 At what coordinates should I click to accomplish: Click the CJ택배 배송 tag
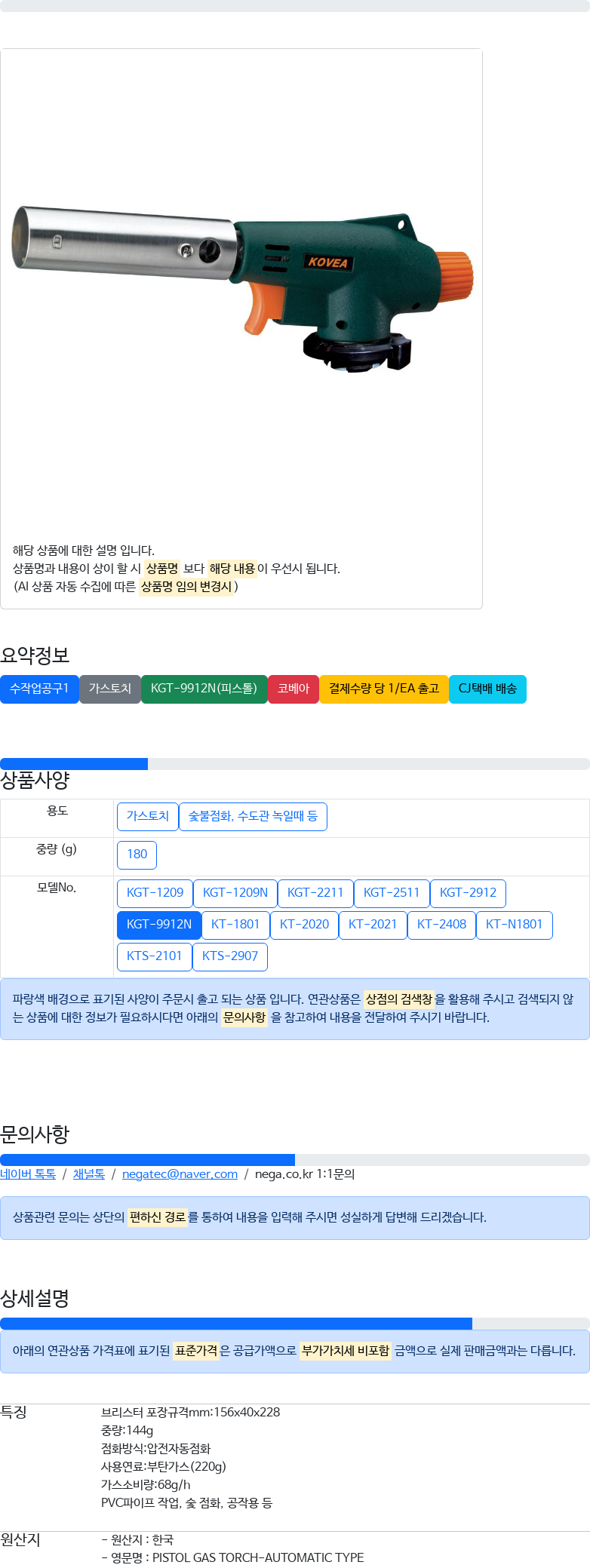point(487,689)
